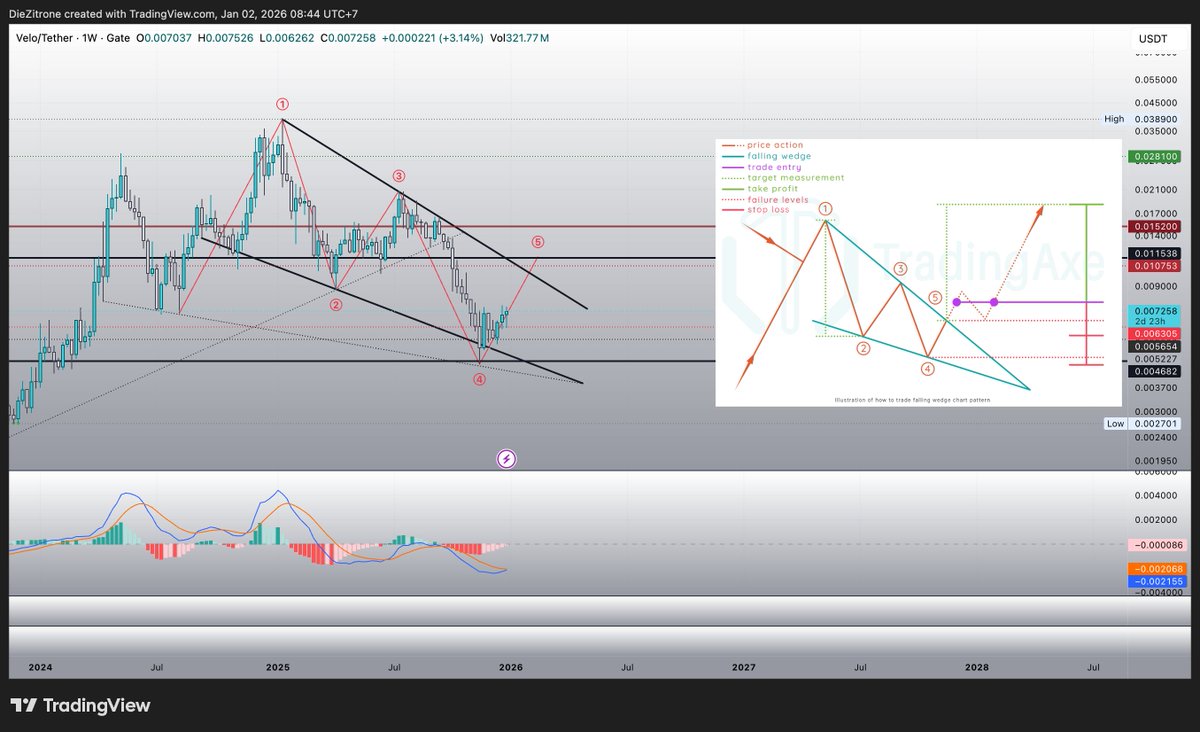
Task: Click the USDT currency label
Action: (x=1151, y=39)
